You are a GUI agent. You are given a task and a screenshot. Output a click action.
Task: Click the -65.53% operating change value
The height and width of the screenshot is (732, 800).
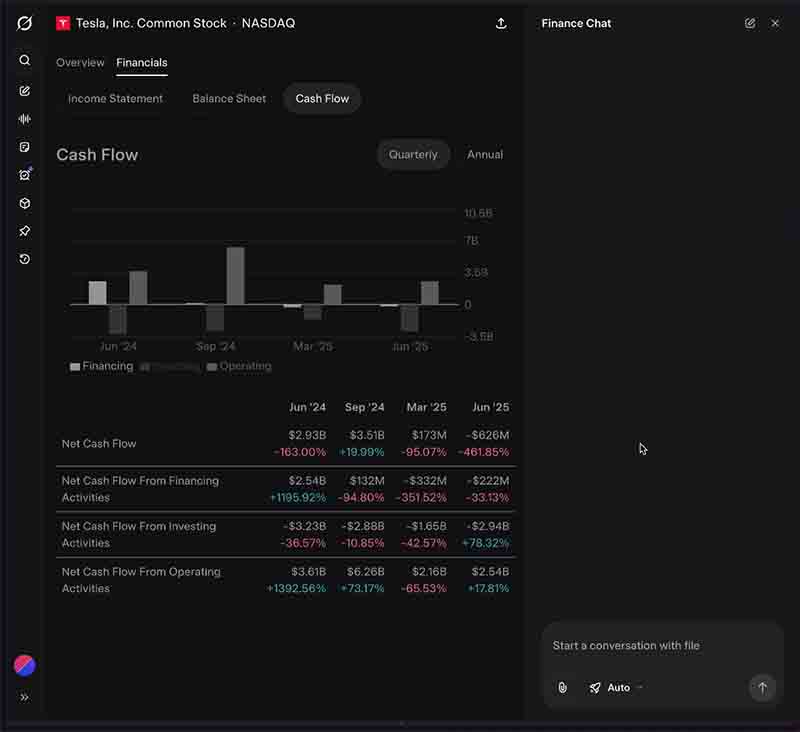pos(423,588)
